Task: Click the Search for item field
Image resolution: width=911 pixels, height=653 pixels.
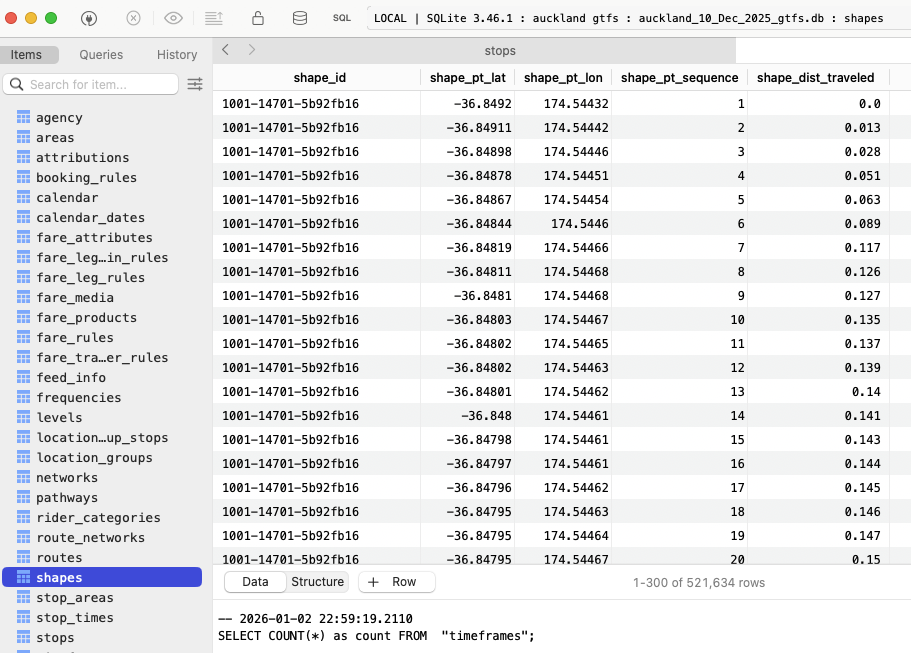Action: (x=100, y=84)
